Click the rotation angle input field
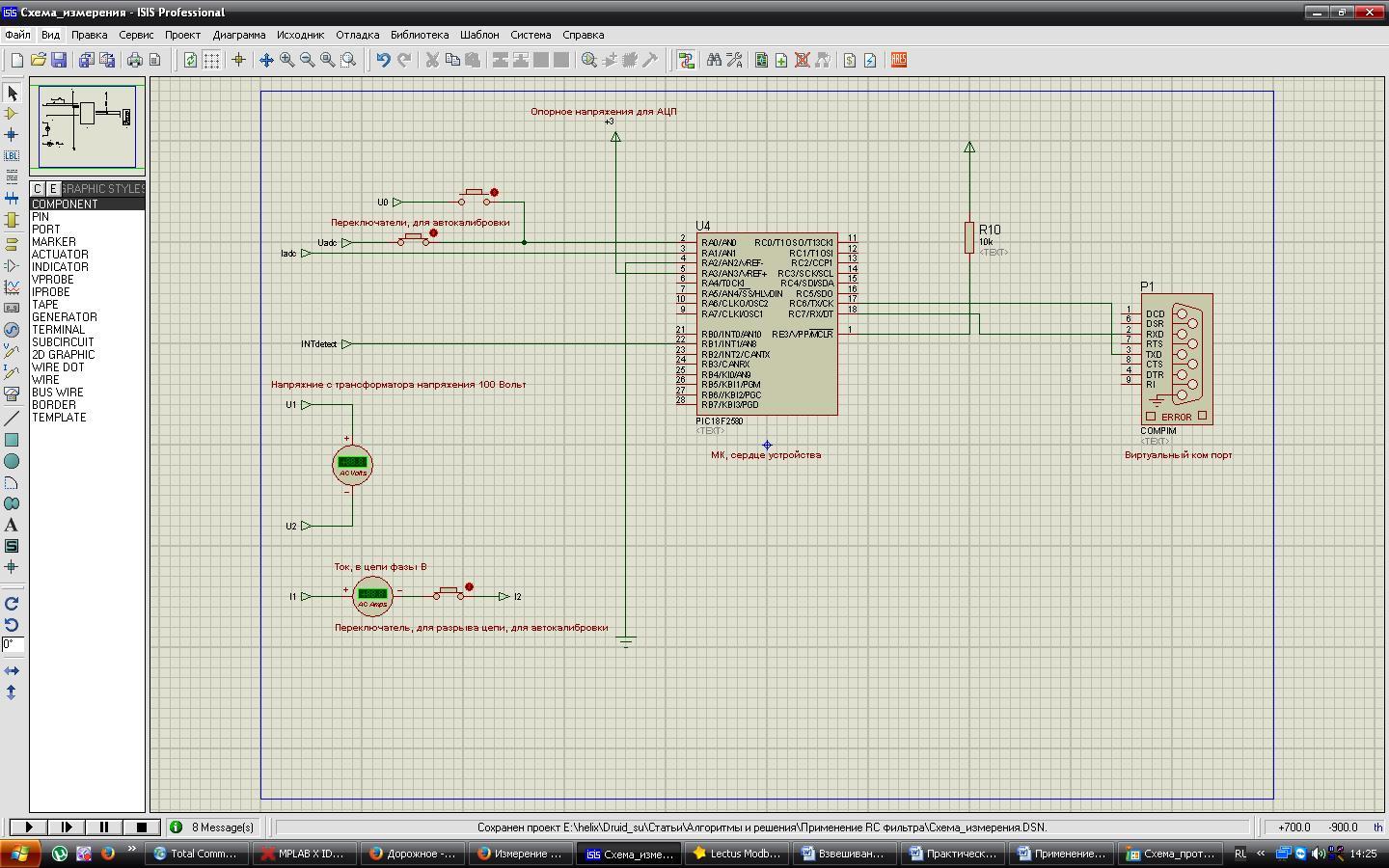This screenshot has height=868, width=1389. (12, 644)
